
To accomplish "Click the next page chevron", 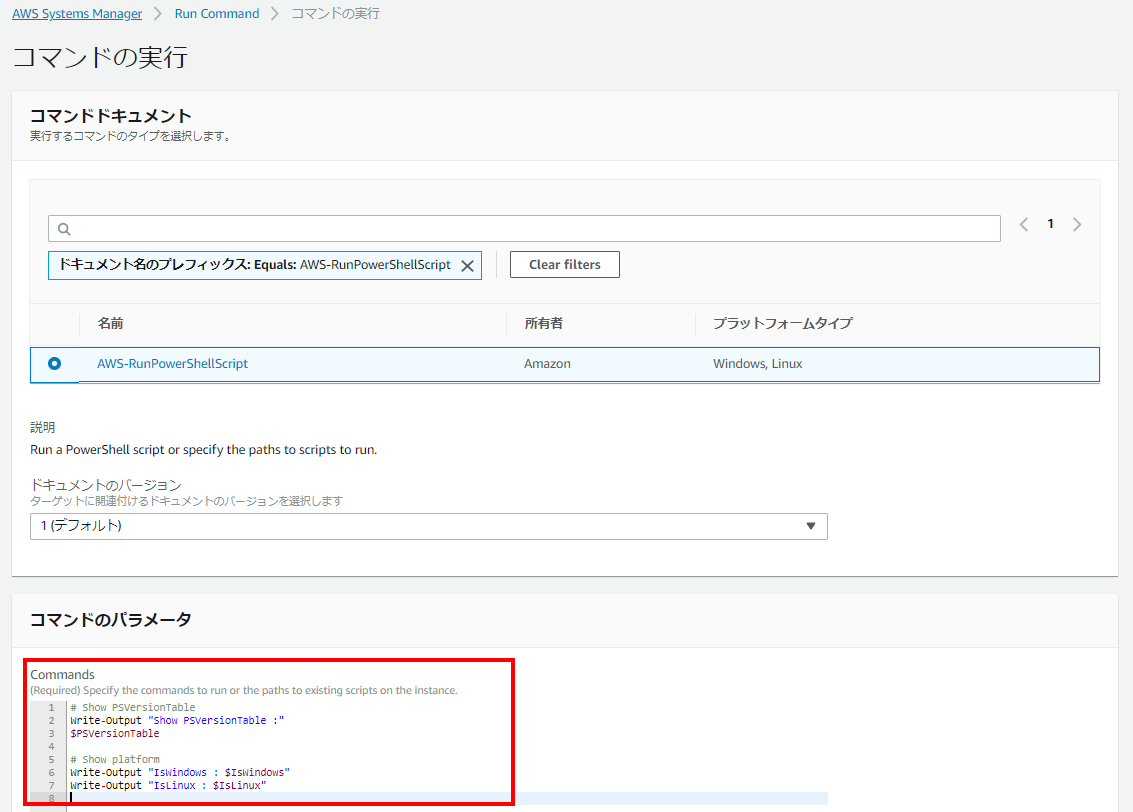I will (1077, 224).
